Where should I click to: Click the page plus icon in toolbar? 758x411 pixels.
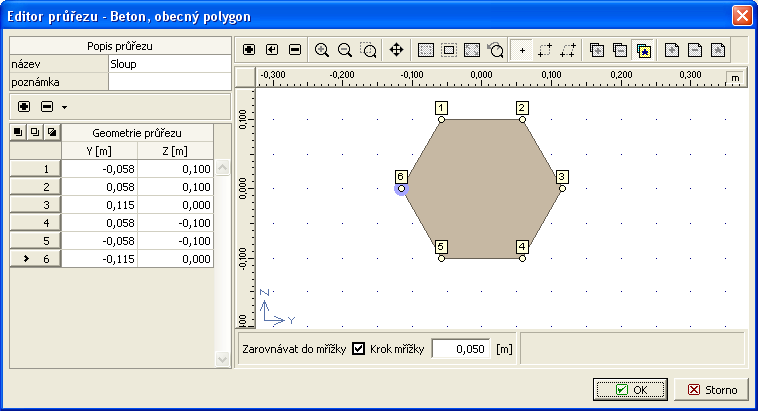[x=672, y=50]
